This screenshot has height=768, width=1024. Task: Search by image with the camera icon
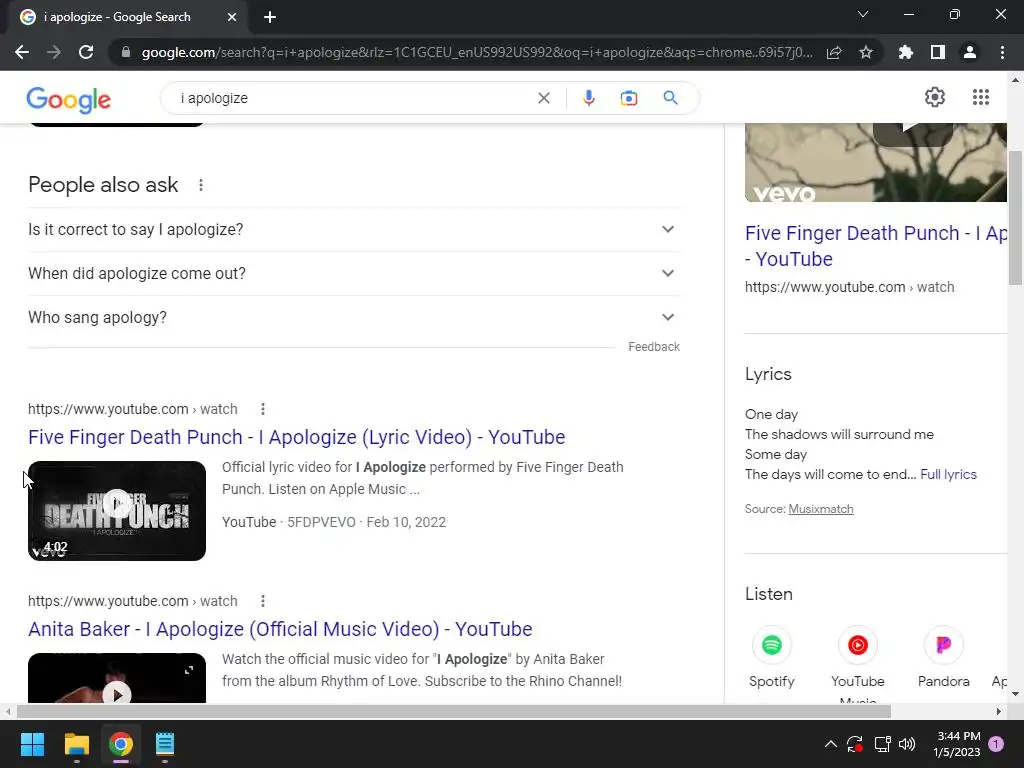click(x=628, y=98)
